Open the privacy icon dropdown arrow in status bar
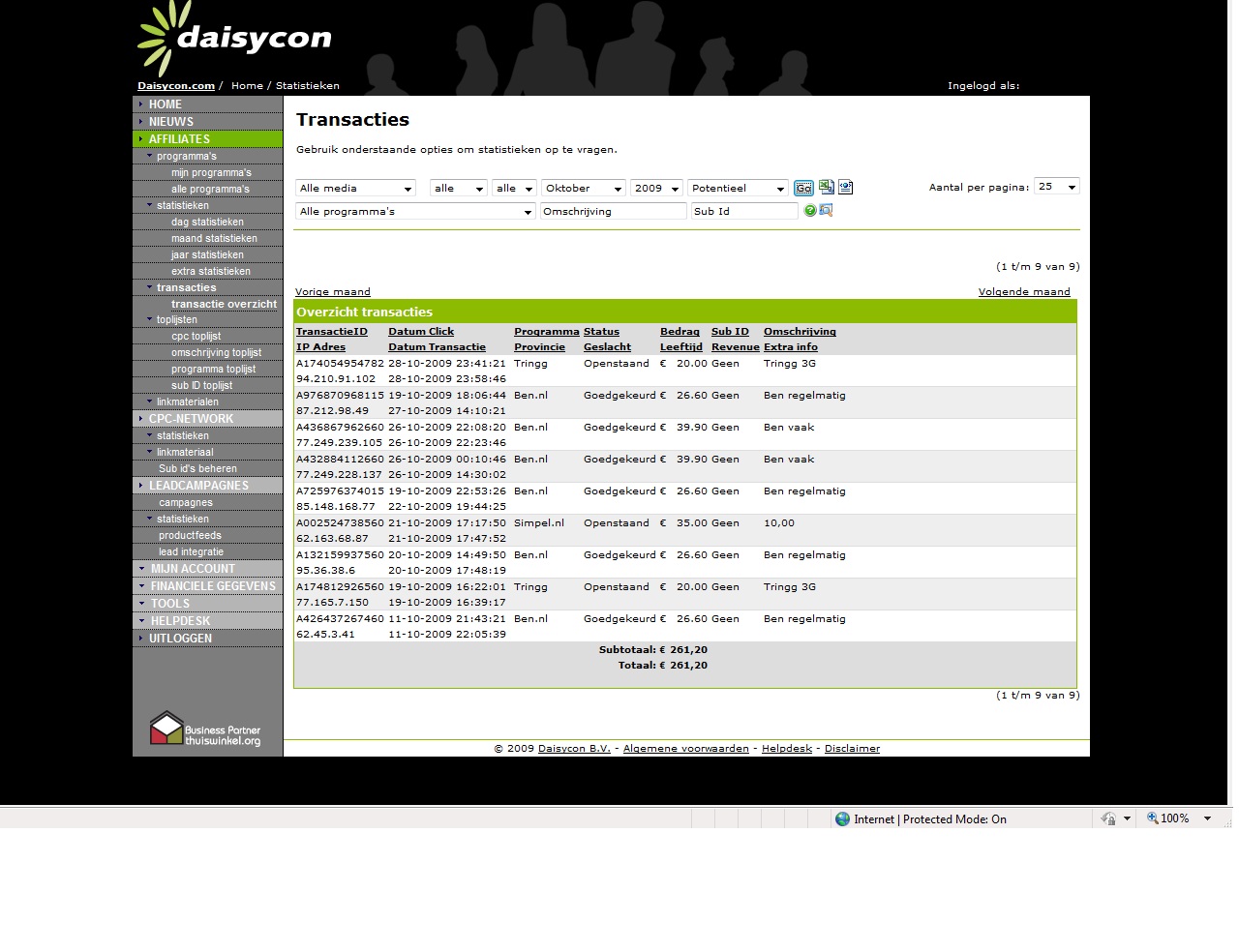 click(1127, 818)
